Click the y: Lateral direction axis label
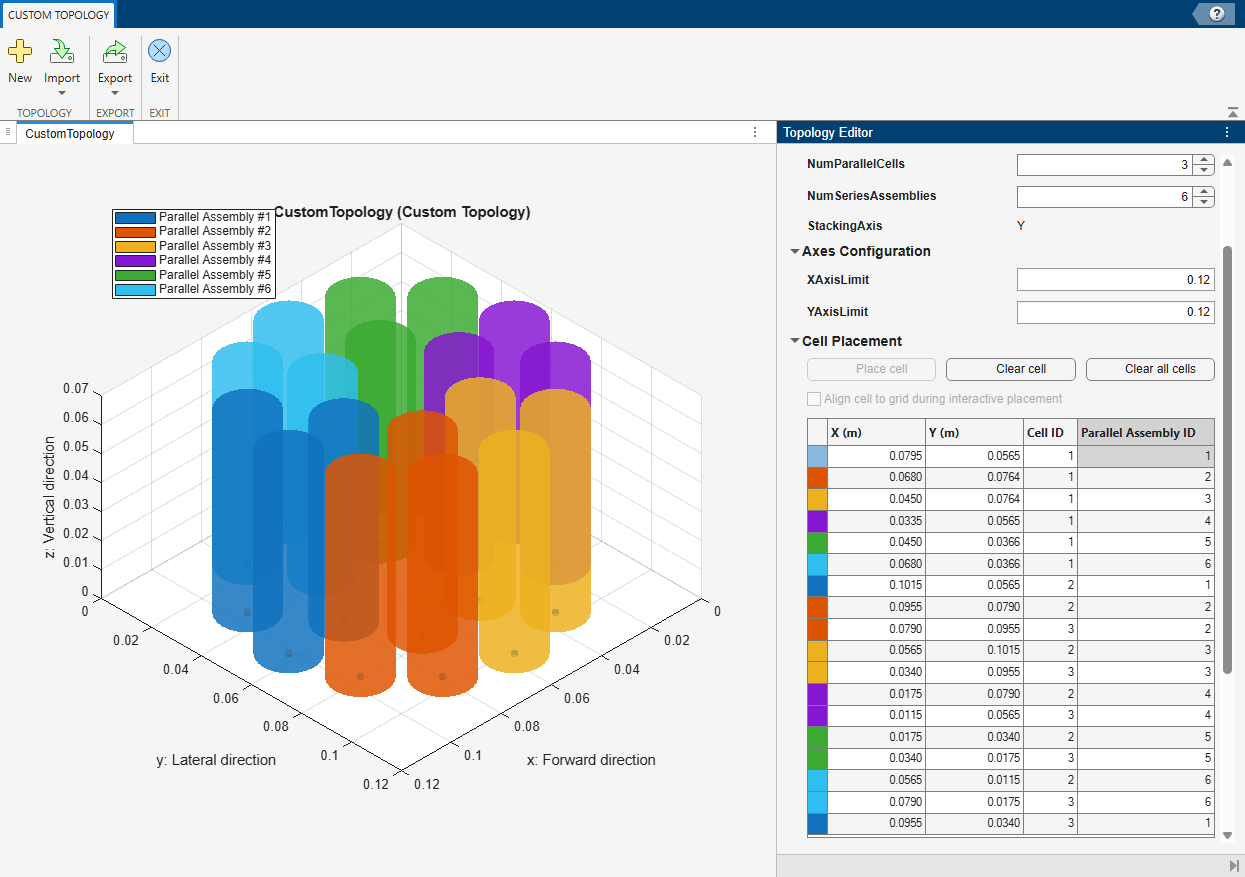This screenshot has width=1245, height=877. pyautogui.click(x=216, y=760)
